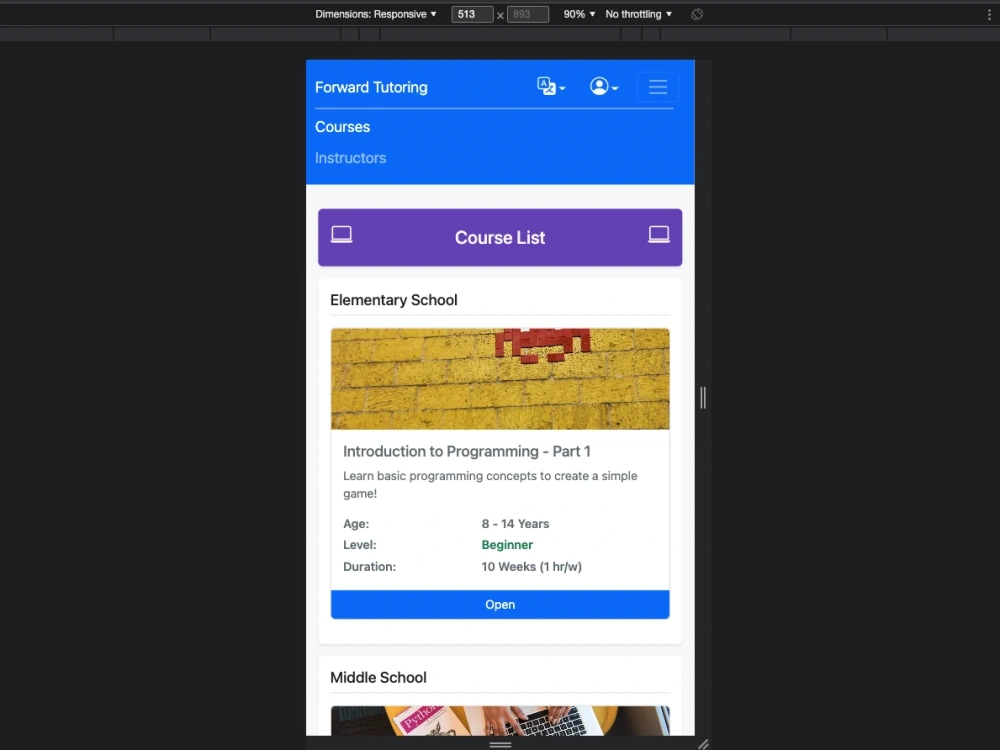Image resolution: width=1000 pixels, height=750 pixels.
Task: Click the Beginner level label
Action: [507, 545]
